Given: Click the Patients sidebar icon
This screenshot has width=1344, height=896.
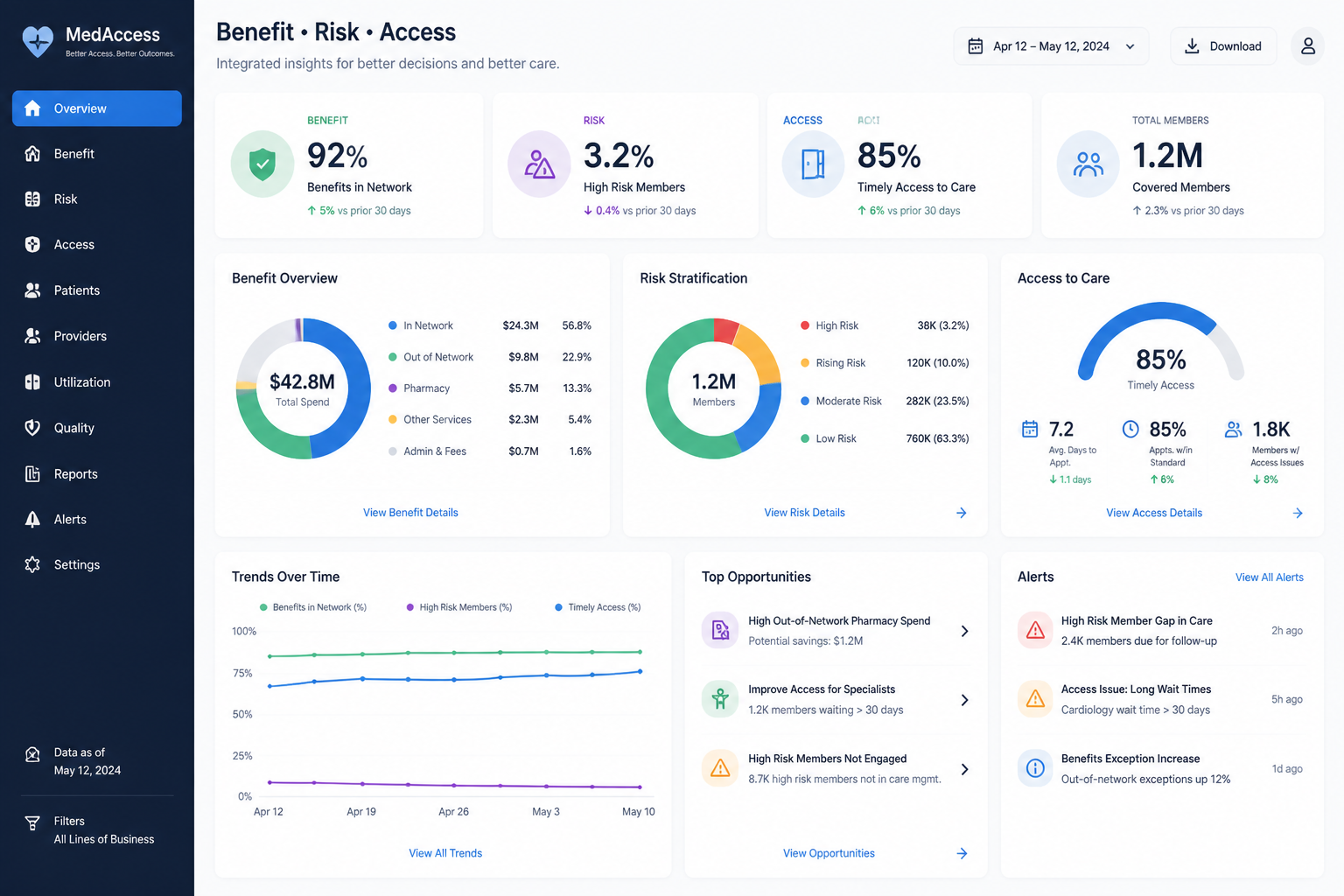Looking at the screenshot, I should pos(32,290).
